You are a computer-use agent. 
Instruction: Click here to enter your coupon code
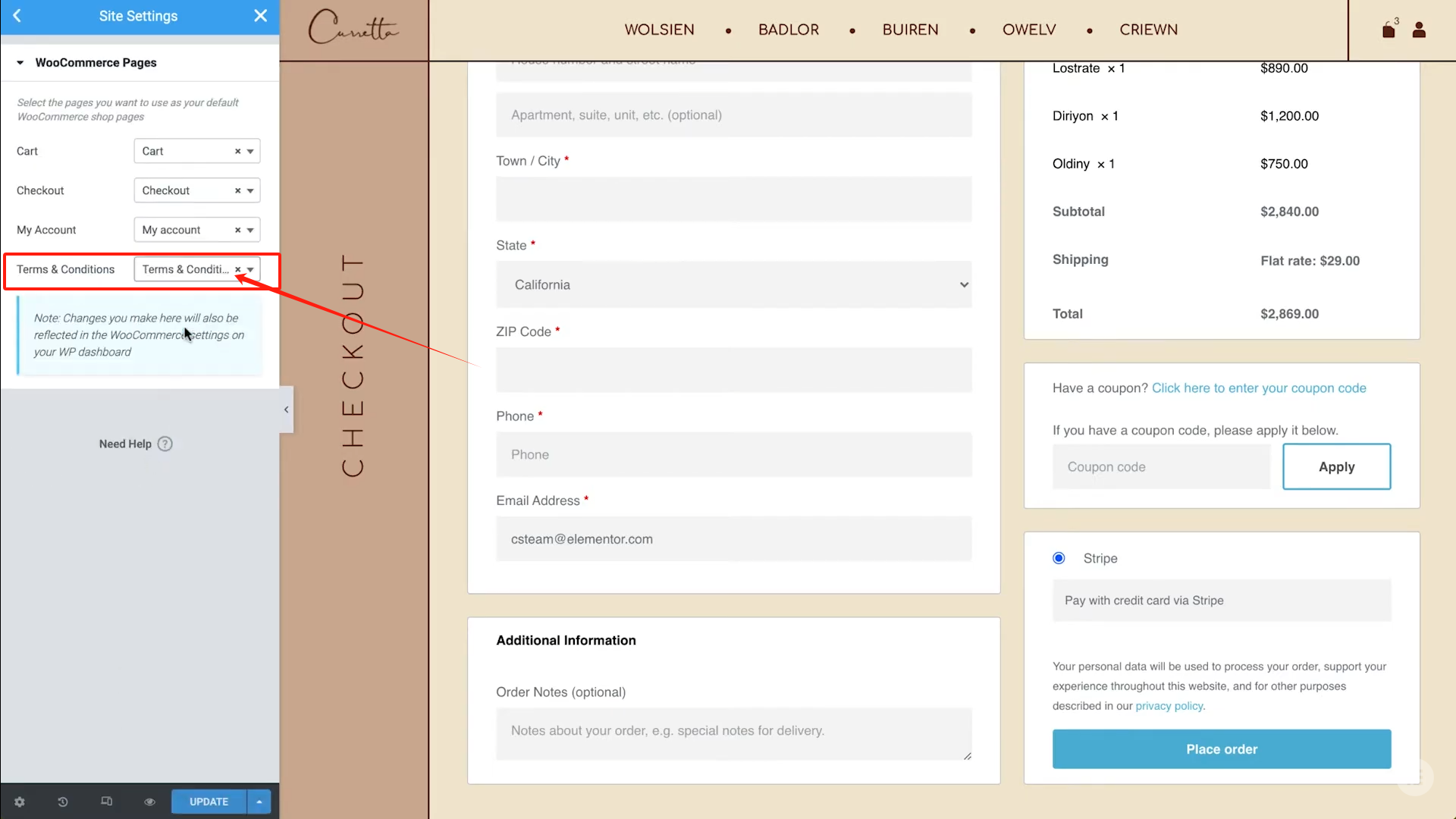coord(1258,388)
